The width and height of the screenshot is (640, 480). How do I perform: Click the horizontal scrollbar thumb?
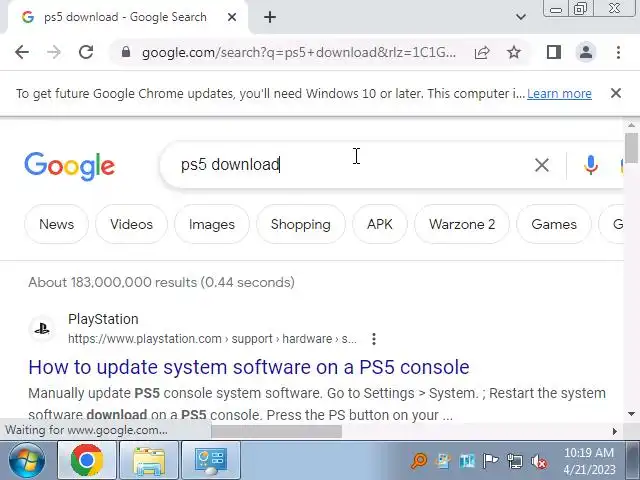click(x=276, y=431)
